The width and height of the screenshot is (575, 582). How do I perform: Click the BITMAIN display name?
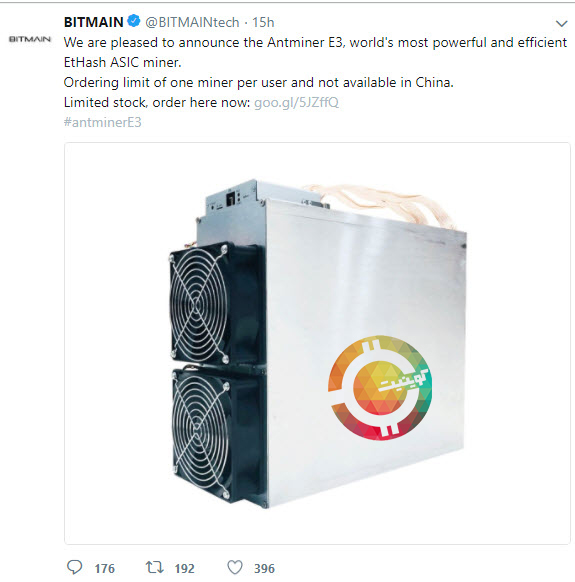(x=94, y=22)
